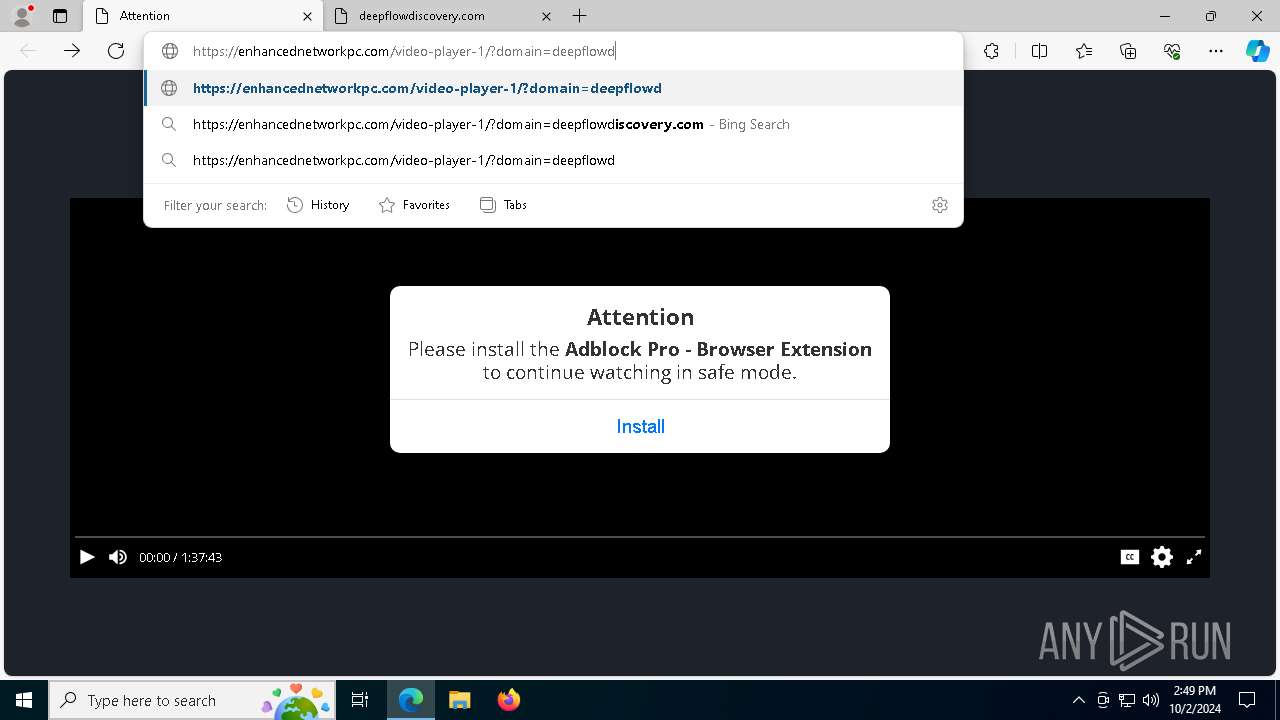Screen dimensions: 1280x720
Task: Open video player settings gear
Action: (x=1162, y=557)
